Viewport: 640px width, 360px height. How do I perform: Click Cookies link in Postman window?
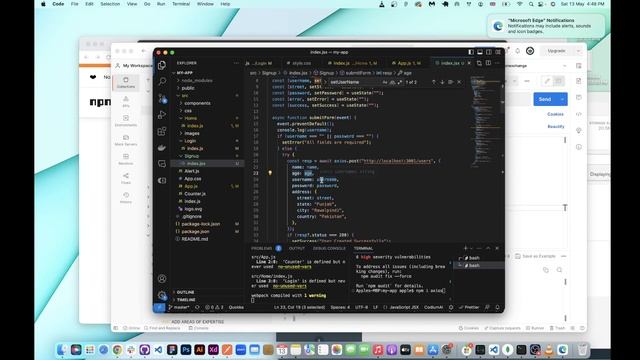point(556,114)
